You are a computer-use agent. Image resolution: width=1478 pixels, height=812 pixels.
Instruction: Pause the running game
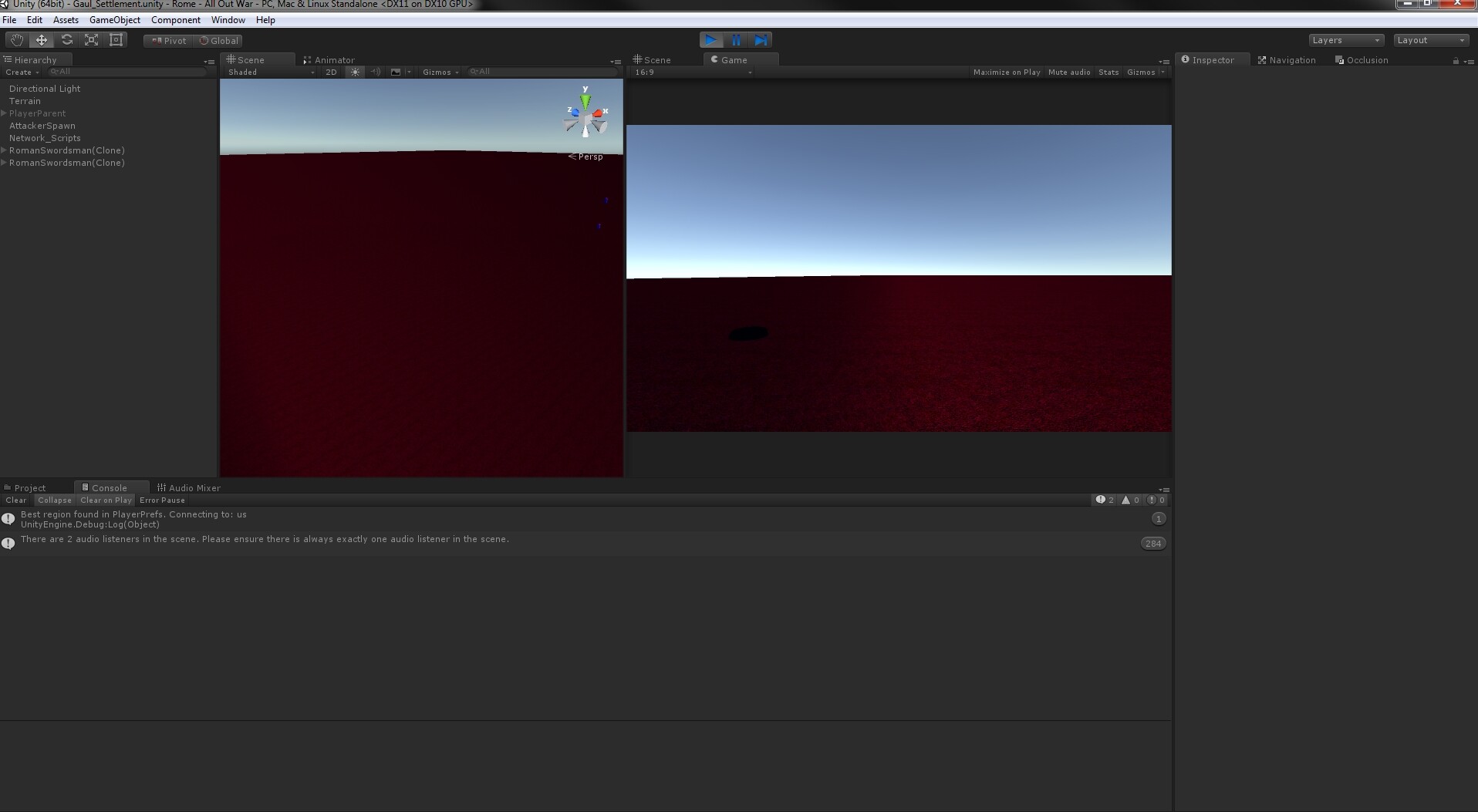pos(737,39)
